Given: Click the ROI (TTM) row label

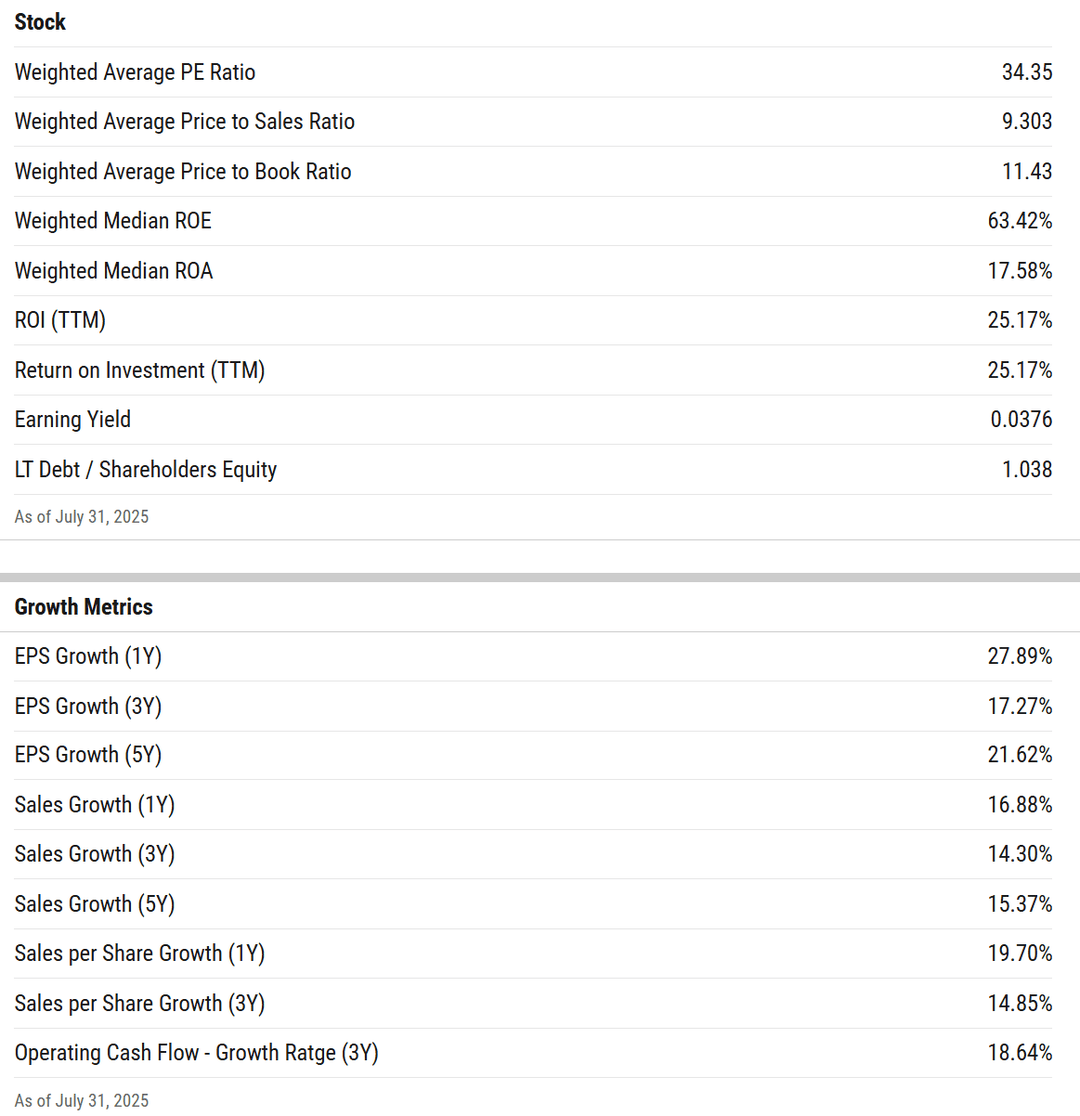Looking at the screenshot, I should tap(60, 320).
